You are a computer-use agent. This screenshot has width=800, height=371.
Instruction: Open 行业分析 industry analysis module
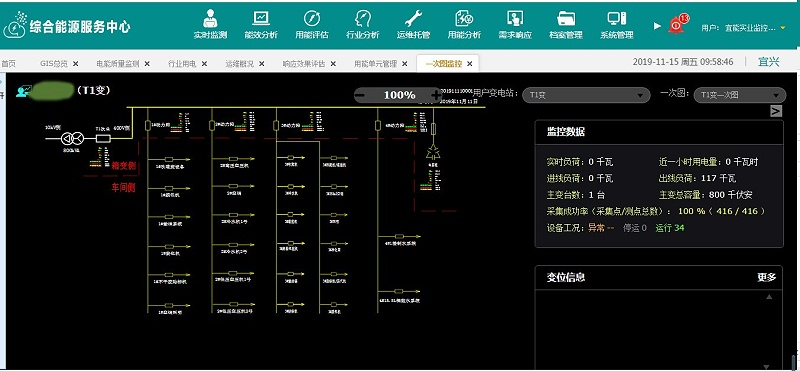(x=363, y=24)
